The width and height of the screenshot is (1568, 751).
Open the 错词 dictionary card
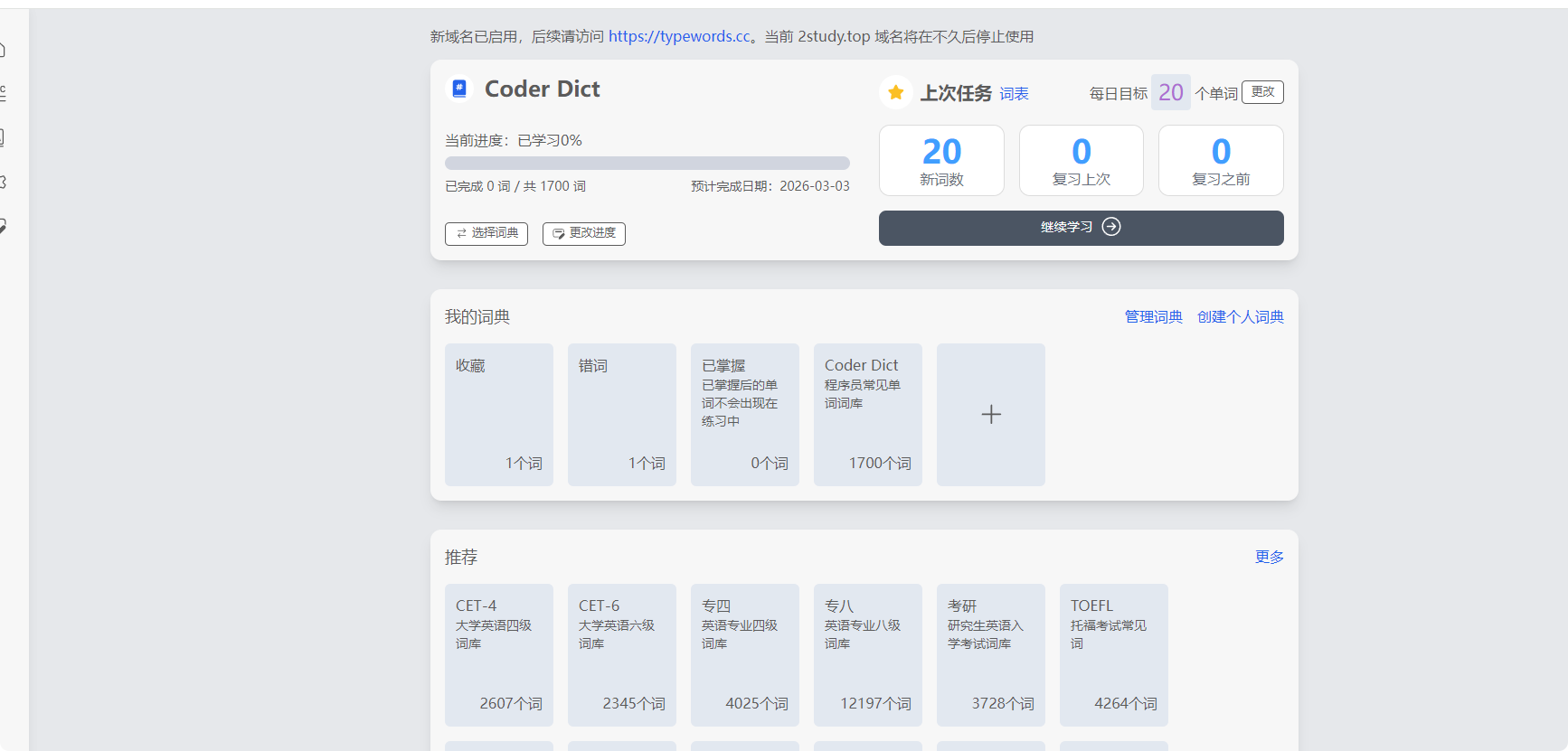tap(622, 415)
